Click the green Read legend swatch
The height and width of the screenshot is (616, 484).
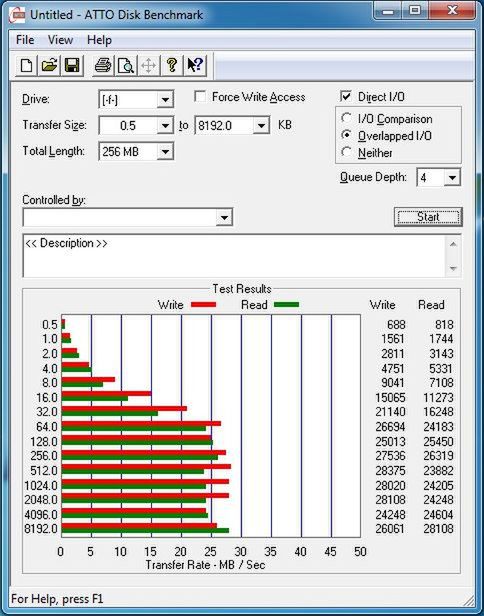point(286,304)
